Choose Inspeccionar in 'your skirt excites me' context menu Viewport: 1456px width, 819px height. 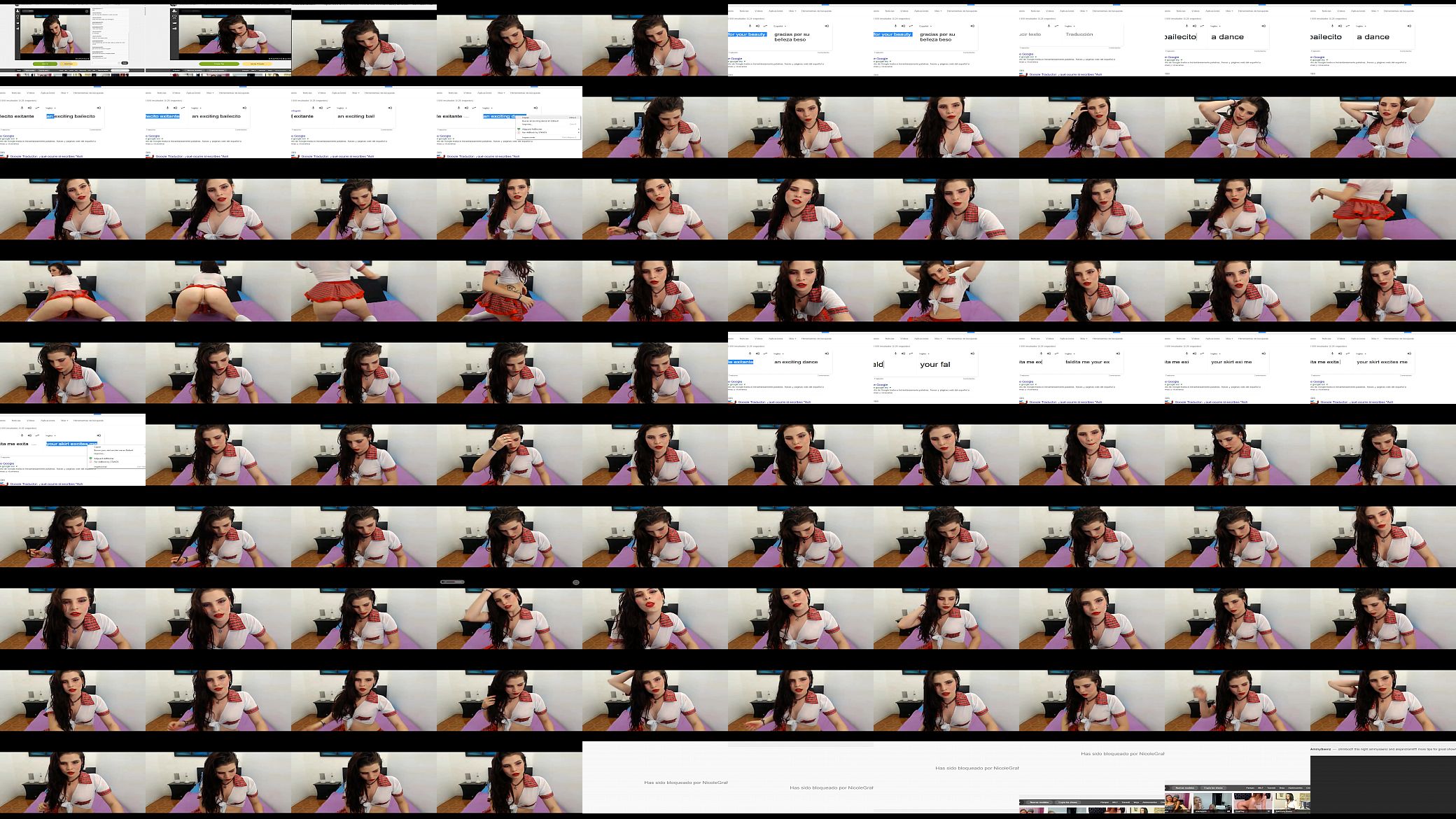[101, 467]
